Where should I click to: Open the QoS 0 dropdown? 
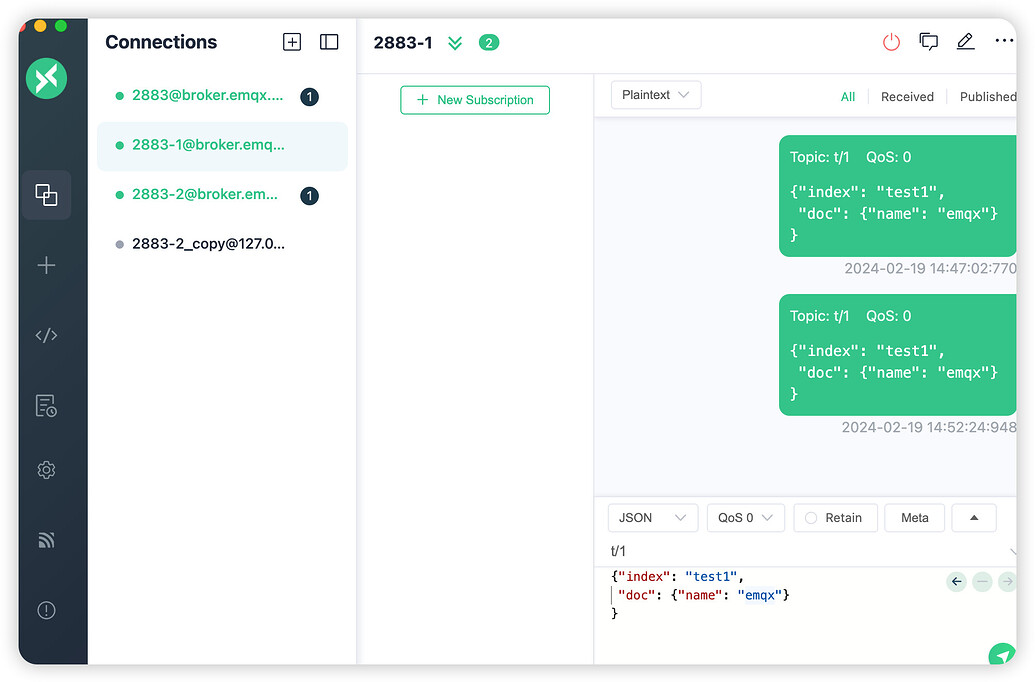(745, 518)
